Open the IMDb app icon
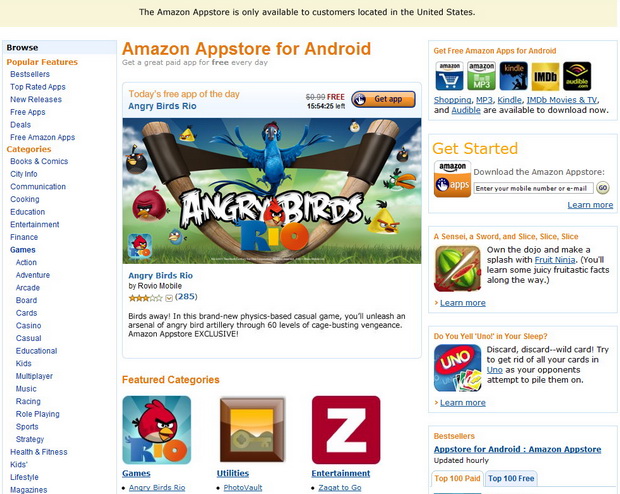The image size is (620, 494). click(x=545, y=76)
